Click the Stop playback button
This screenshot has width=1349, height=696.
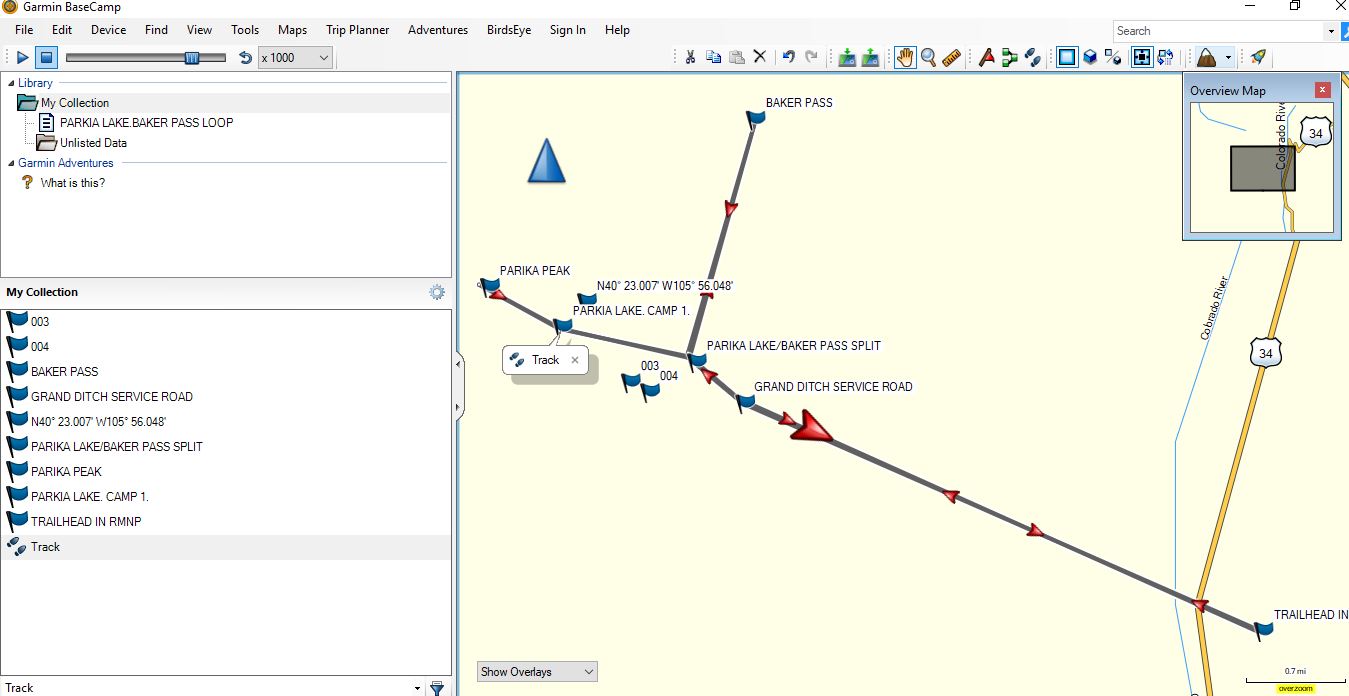47,58
